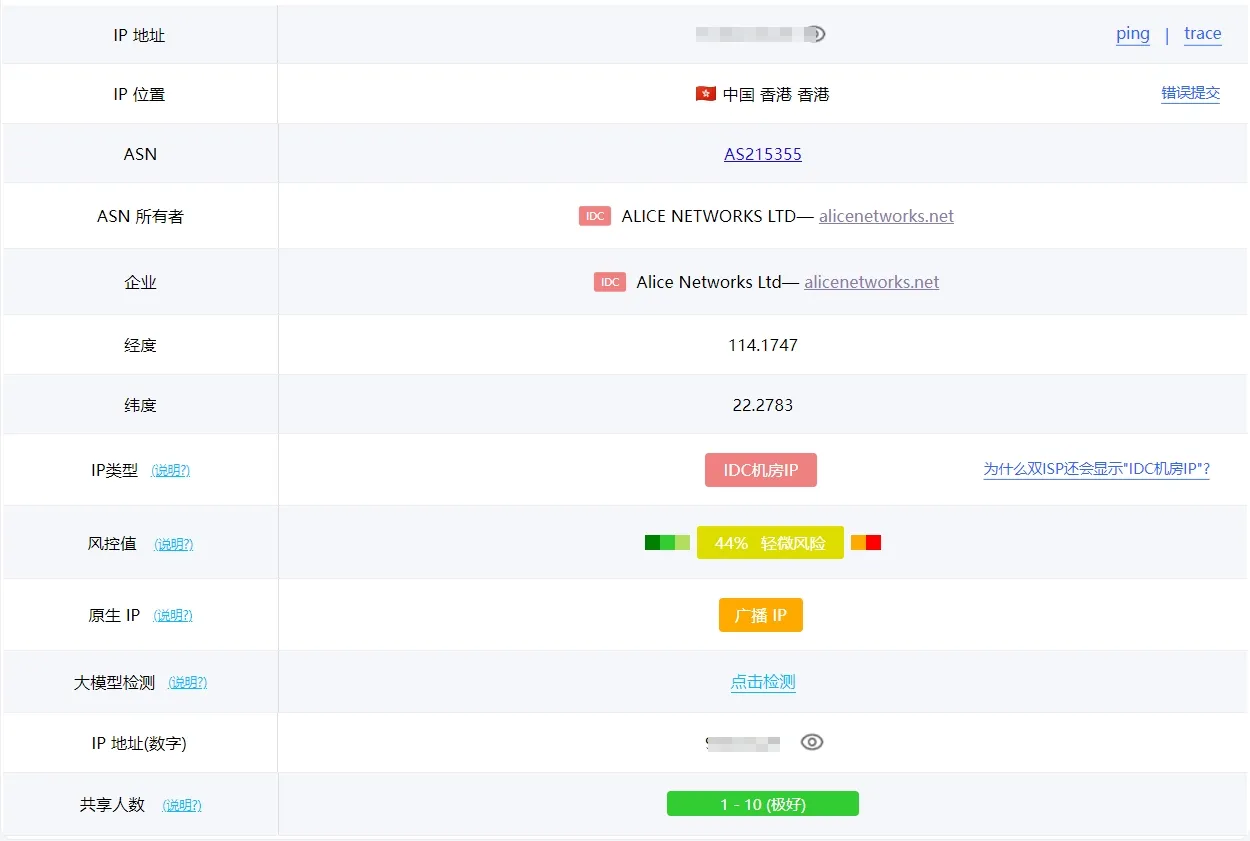Click 错误提交 to report an error
This screenshot has width=1250, height=841.
pyautogui.click(x=1190, y=93)
